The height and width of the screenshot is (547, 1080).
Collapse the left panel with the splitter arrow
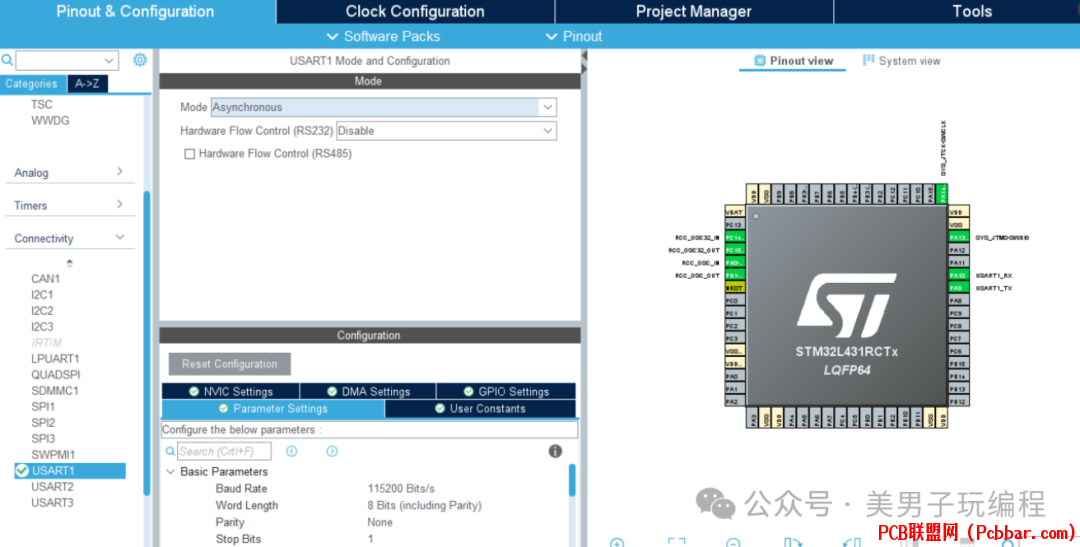(584, 56)
